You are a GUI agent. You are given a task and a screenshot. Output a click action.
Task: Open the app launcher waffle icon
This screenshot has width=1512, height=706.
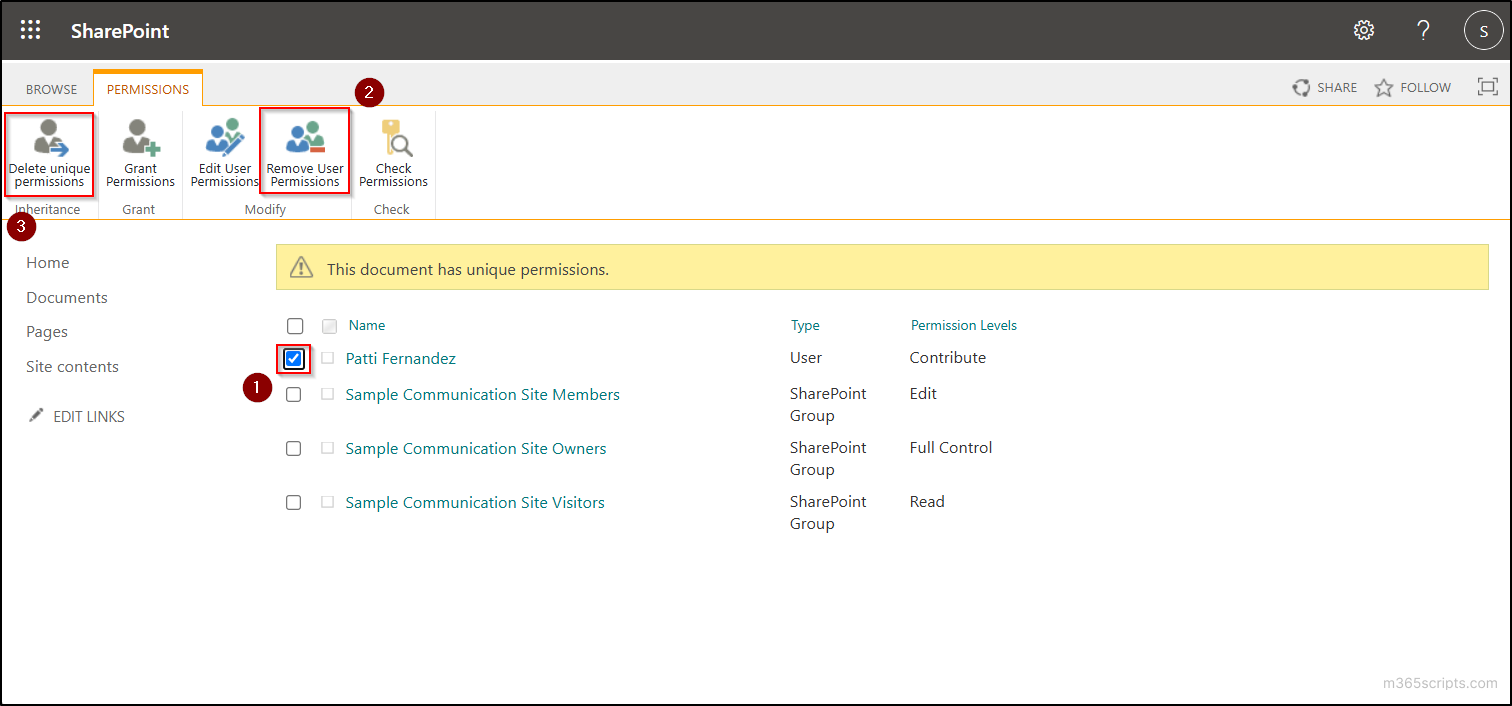[30, 30]
